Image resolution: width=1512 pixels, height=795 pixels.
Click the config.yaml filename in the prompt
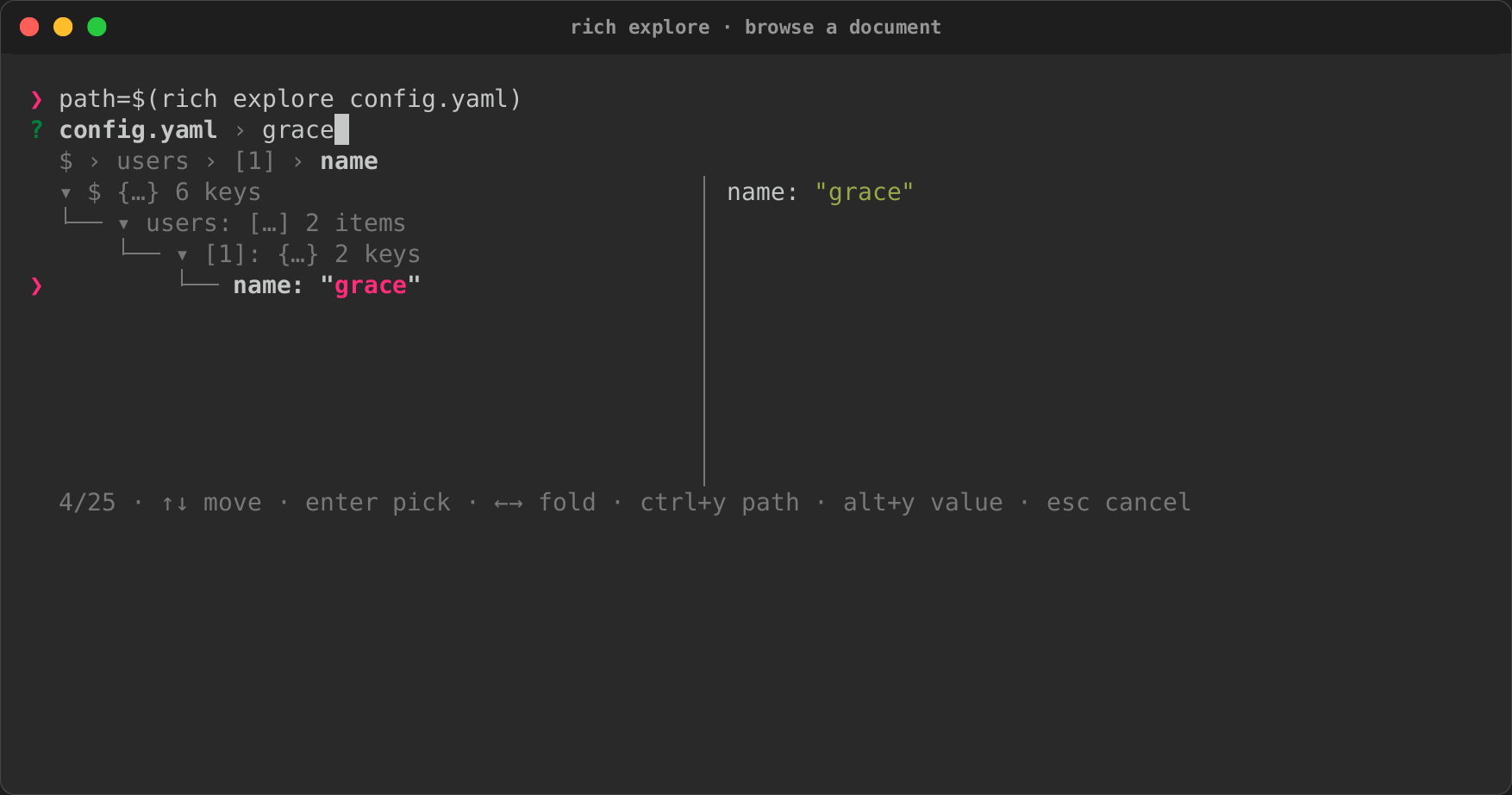pos(138,130)
